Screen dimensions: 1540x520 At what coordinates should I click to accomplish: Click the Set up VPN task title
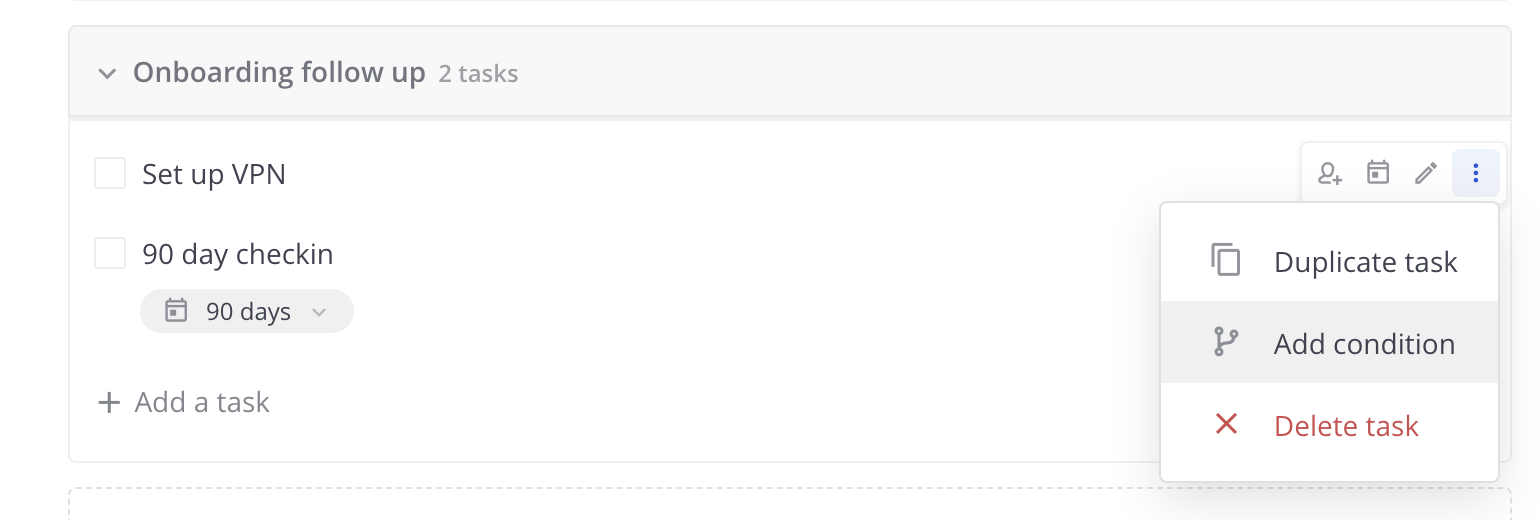tap(214, 174)
